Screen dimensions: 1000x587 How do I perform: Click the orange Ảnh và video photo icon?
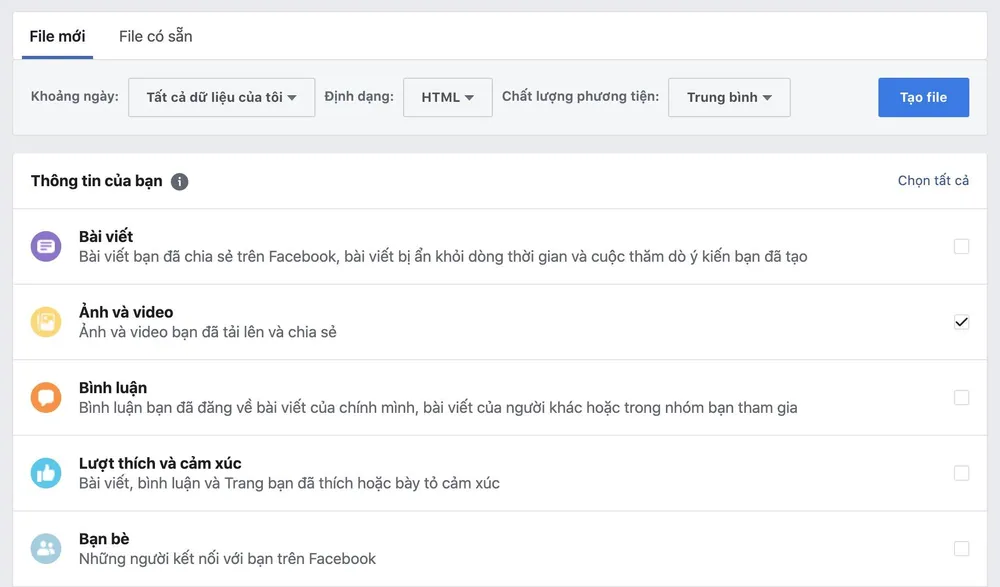(x=46, y=322)
